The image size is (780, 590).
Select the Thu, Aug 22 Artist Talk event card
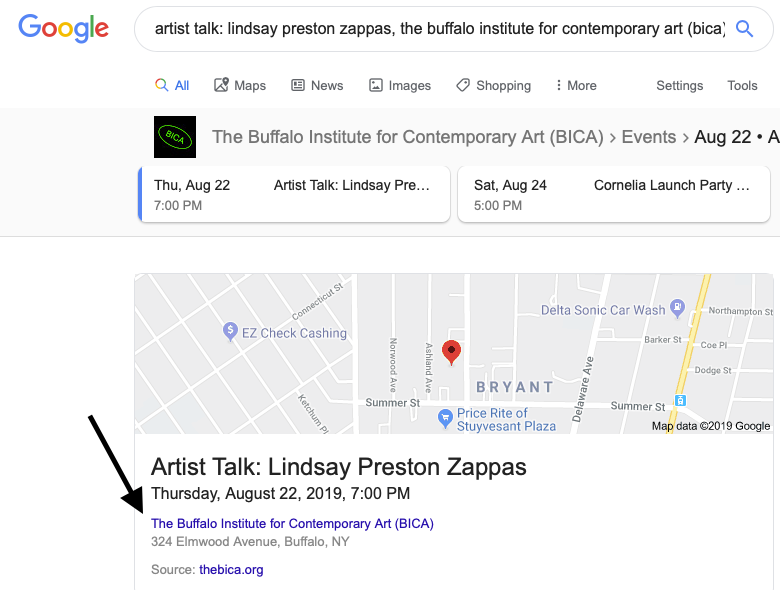point(294,195)
